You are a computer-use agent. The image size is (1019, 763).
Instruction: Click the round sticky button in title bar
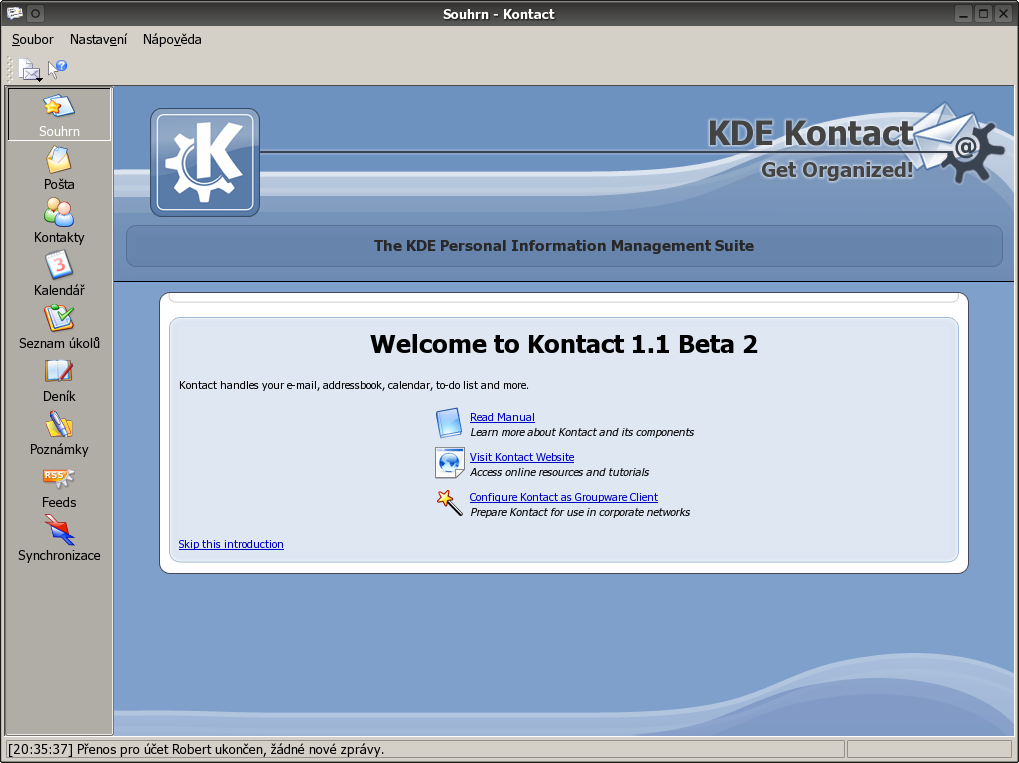[36, 13]
